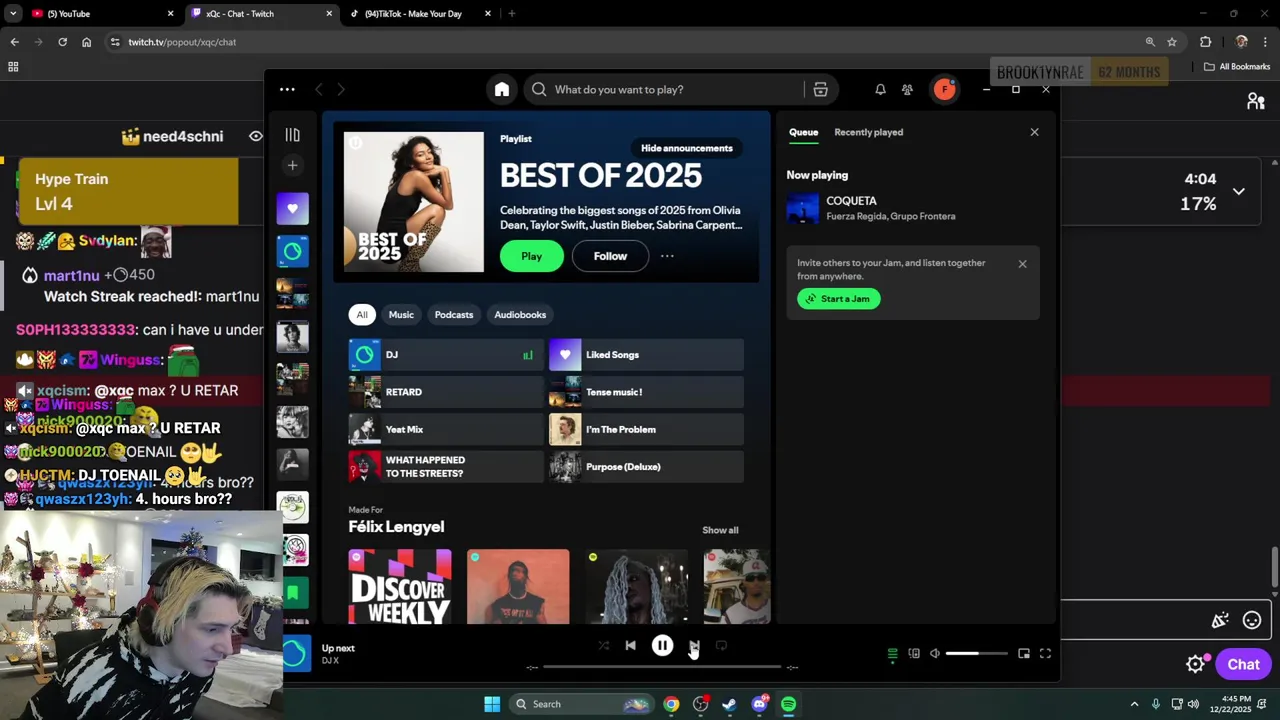Open Spotify notifications bell
This screenshot has width=1280, height=720.
880,90
